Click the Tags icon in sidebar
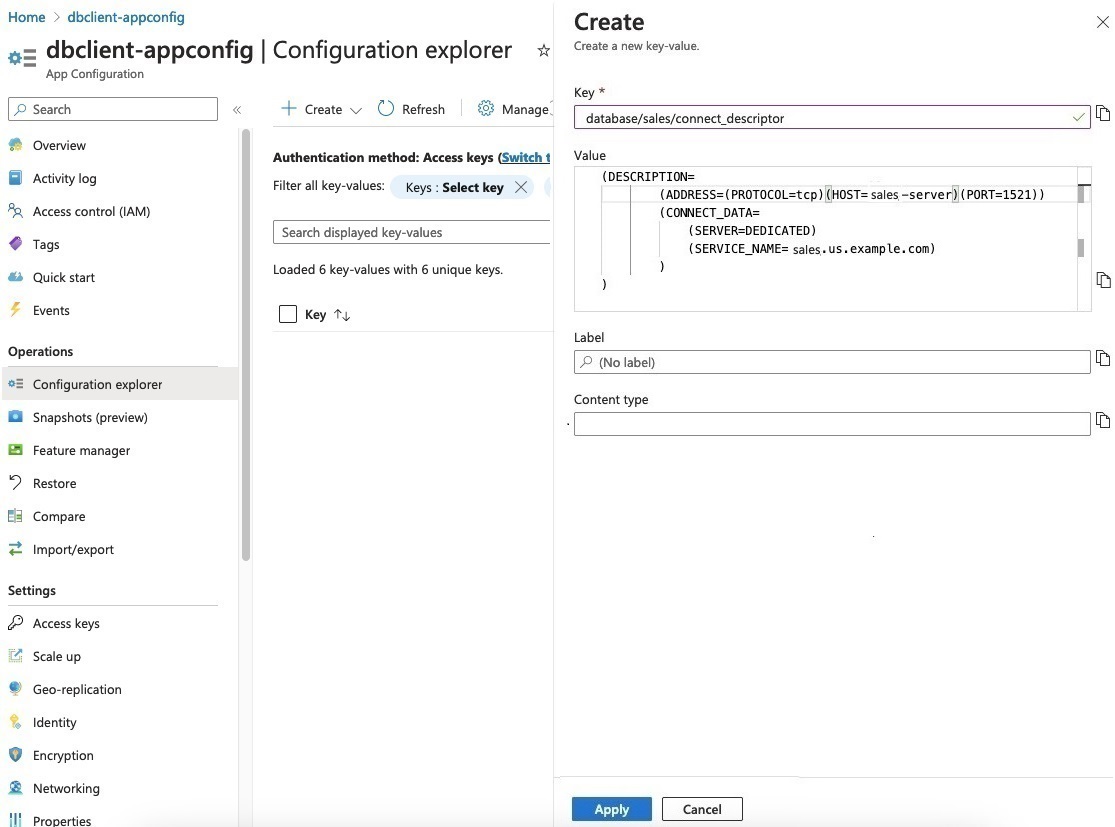 pyautogui.click(x=16, y=244)
